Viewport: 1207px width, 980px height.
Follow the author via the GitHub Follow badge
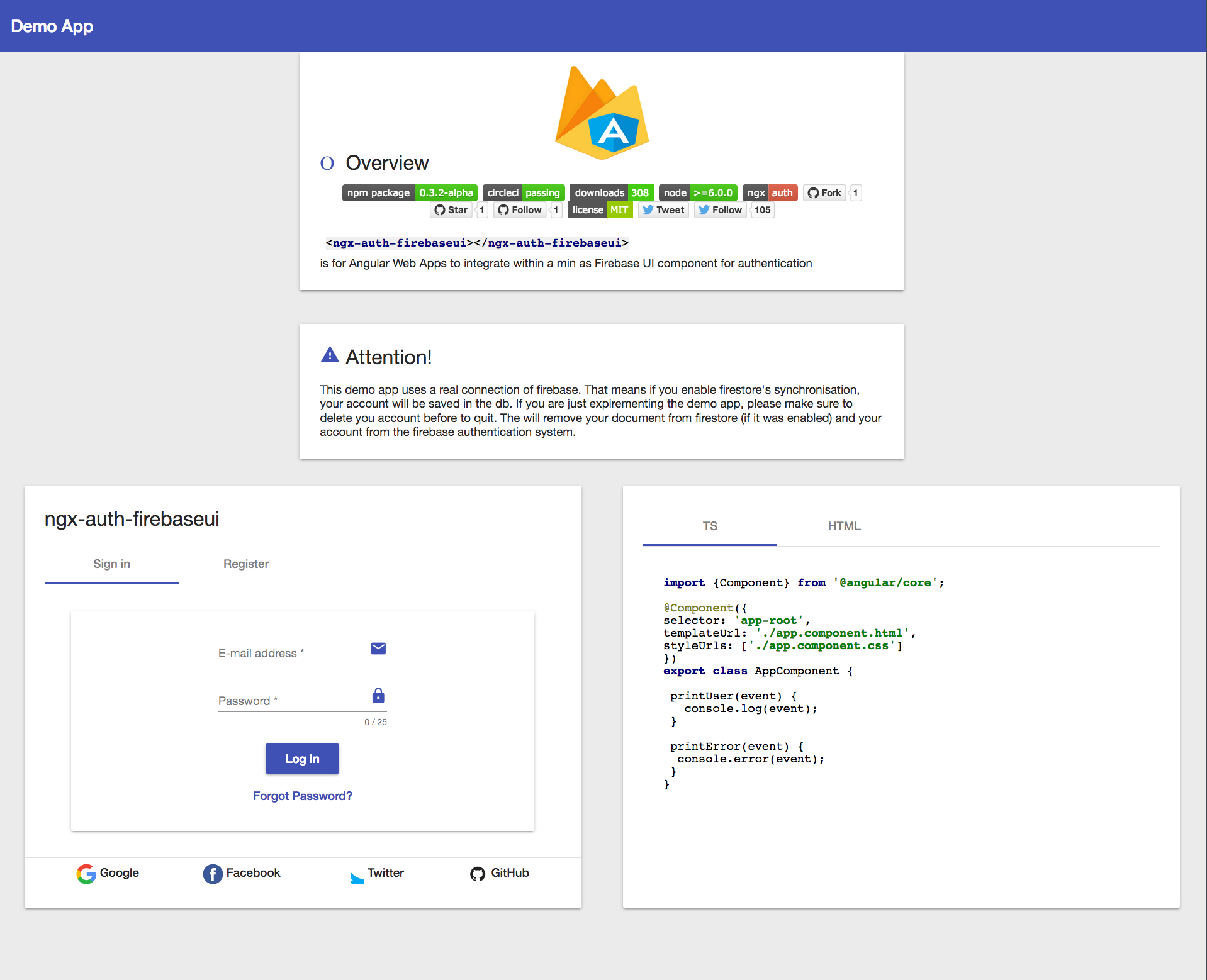(x=520, y=210)
